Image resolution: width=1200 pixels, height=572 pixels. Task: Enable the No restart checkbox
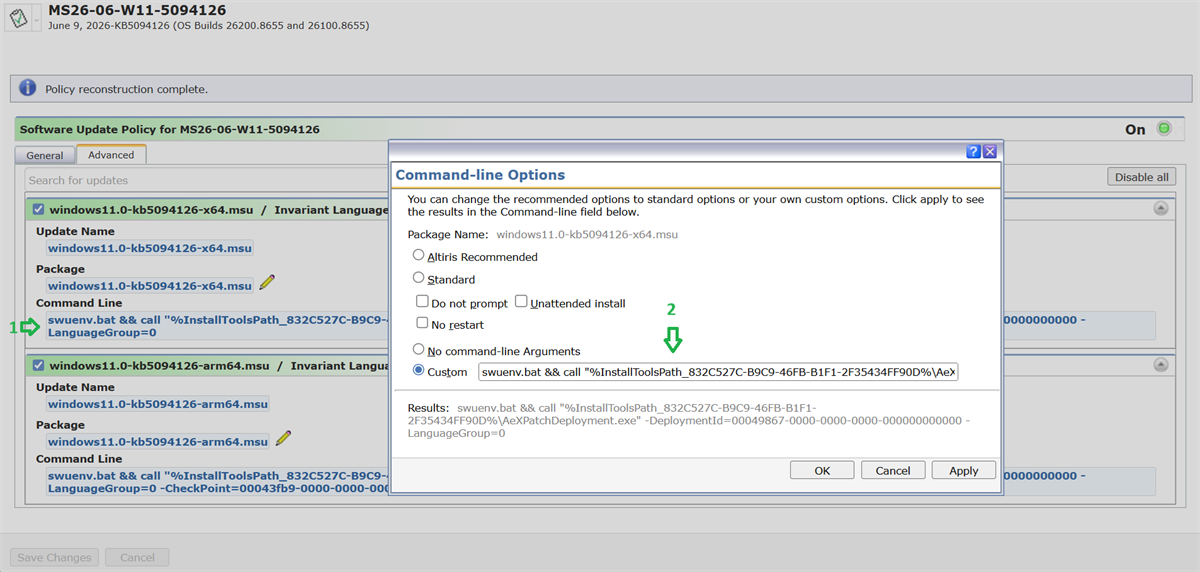pyautogui.click(x=422, y=323)
